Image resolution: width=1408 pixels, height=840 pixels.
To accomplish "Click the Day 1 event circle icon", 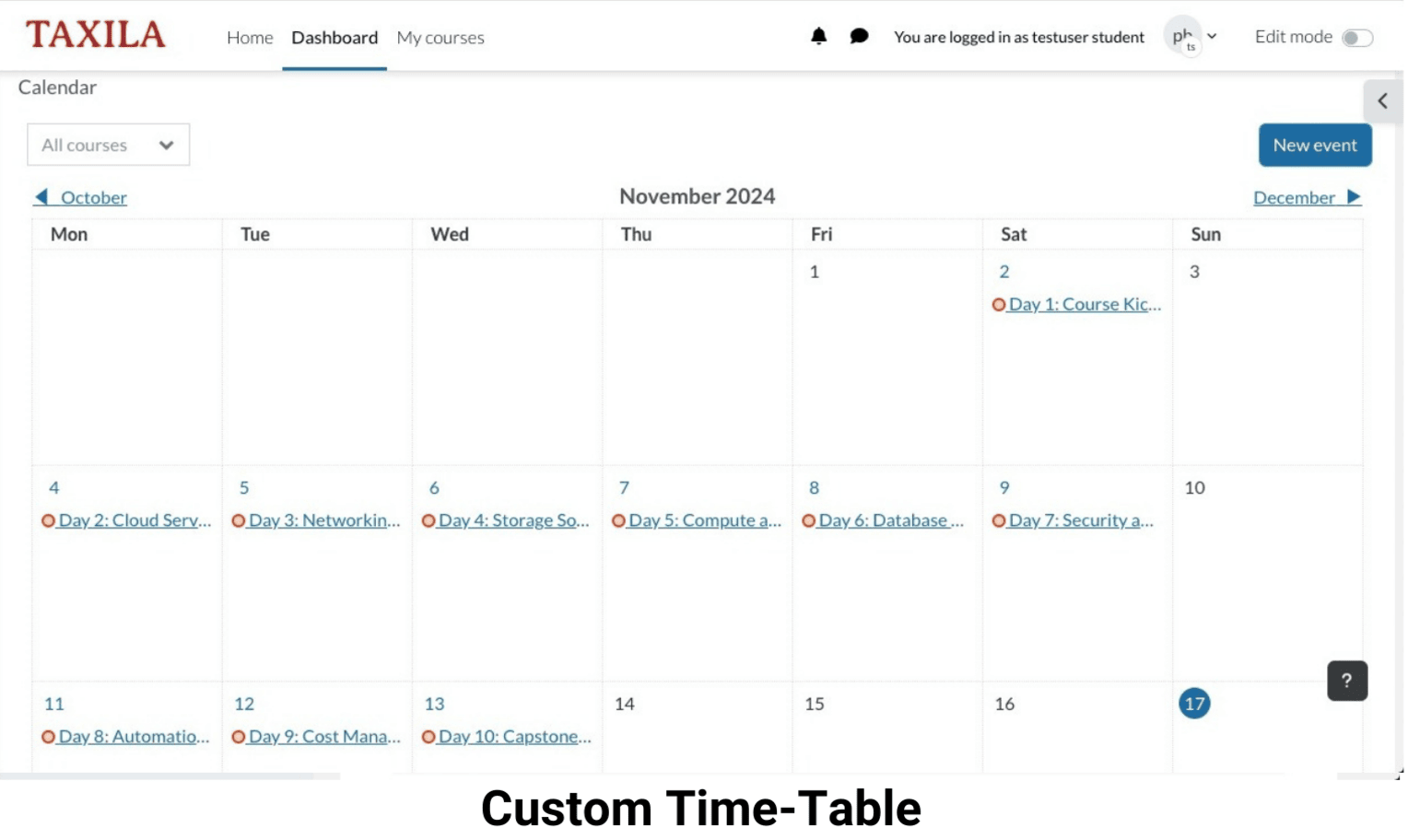I will [999, 305].
